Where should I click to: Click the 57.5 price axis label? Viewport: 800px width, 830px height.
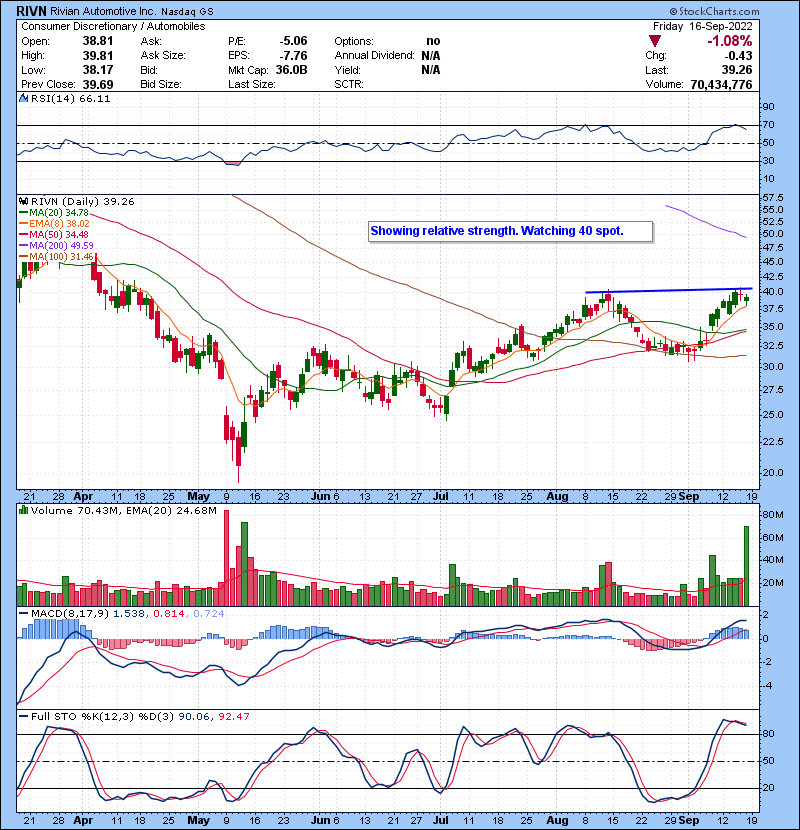coord(773,197)
